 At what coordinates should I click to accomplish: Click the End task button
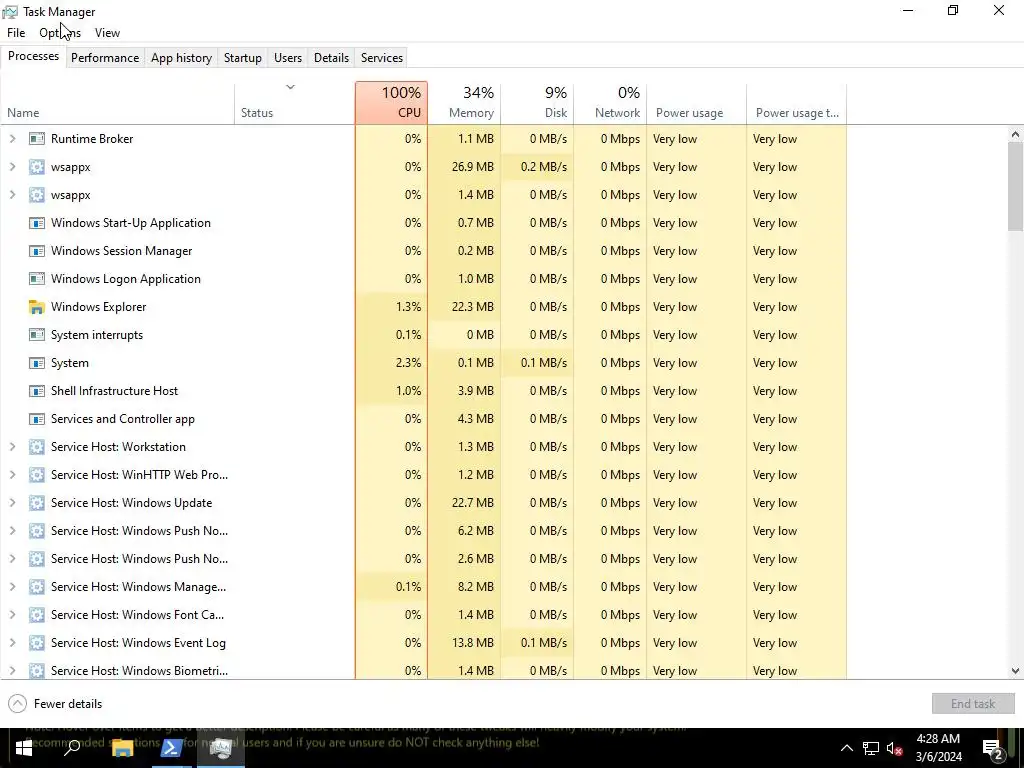point(972,703)
